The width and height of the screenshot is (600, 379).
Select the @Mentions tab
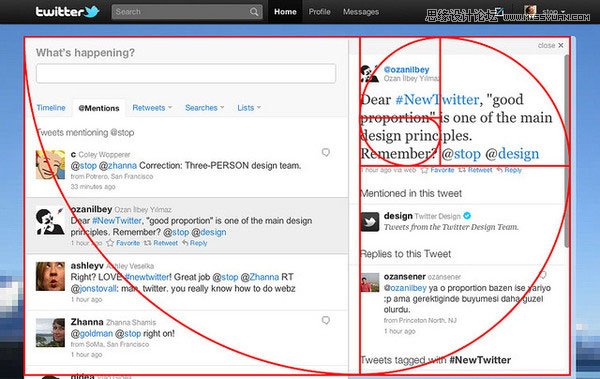(99, 108)
